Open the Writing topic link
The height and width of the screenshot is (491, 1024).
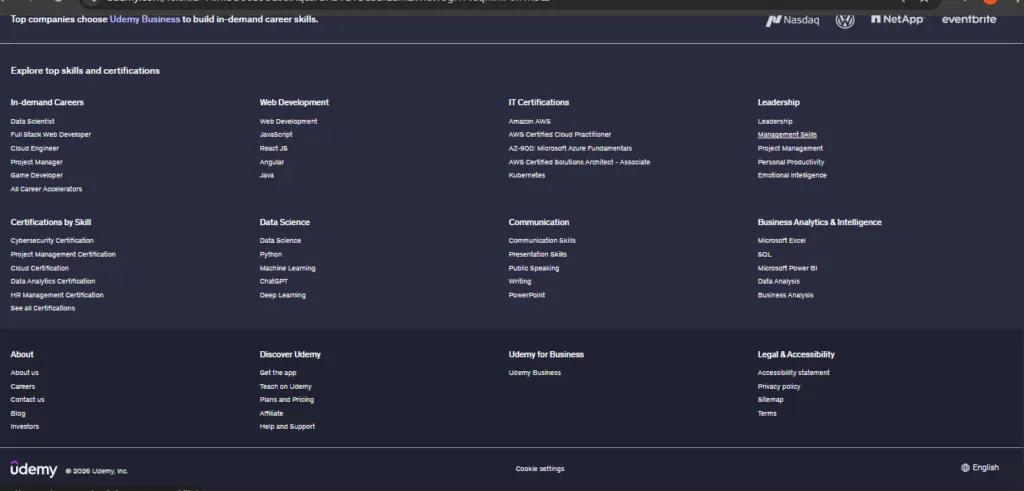point(520,281)
